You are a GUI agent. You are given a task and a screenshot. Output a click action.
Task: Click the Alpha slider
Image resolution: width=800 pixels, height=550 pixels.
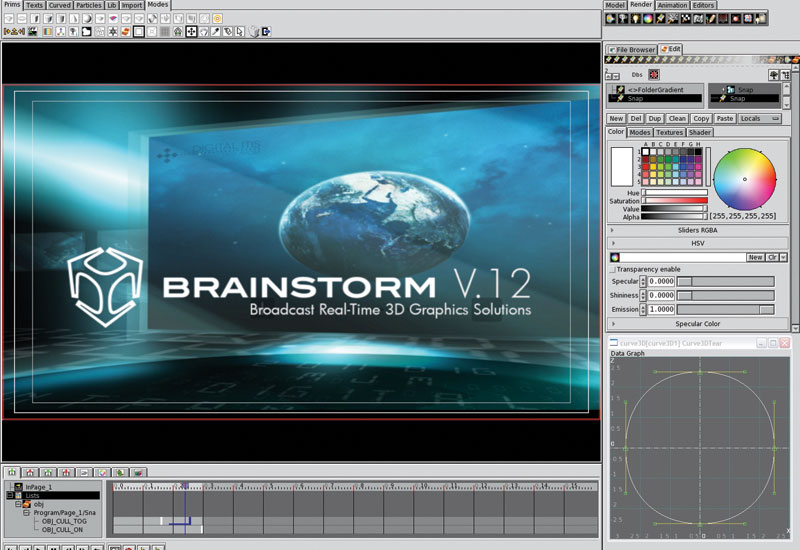(674, 217)
